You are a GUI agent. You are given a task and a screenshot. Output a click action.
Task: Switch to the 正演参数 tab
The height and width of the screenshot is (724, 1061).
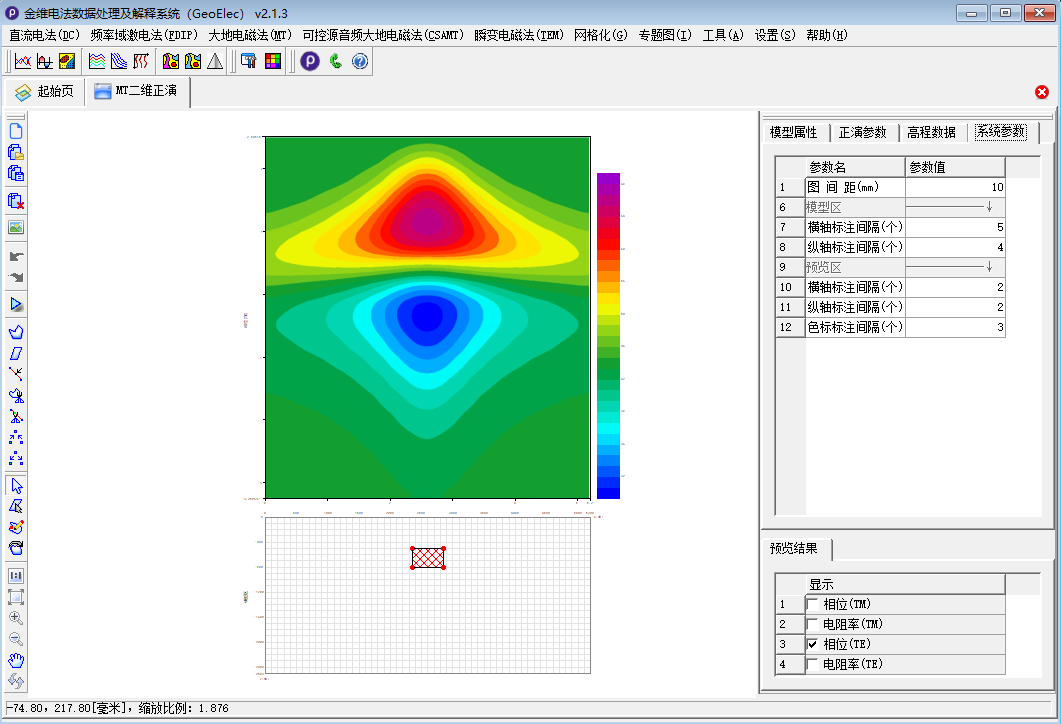click(x=863, y=132)
